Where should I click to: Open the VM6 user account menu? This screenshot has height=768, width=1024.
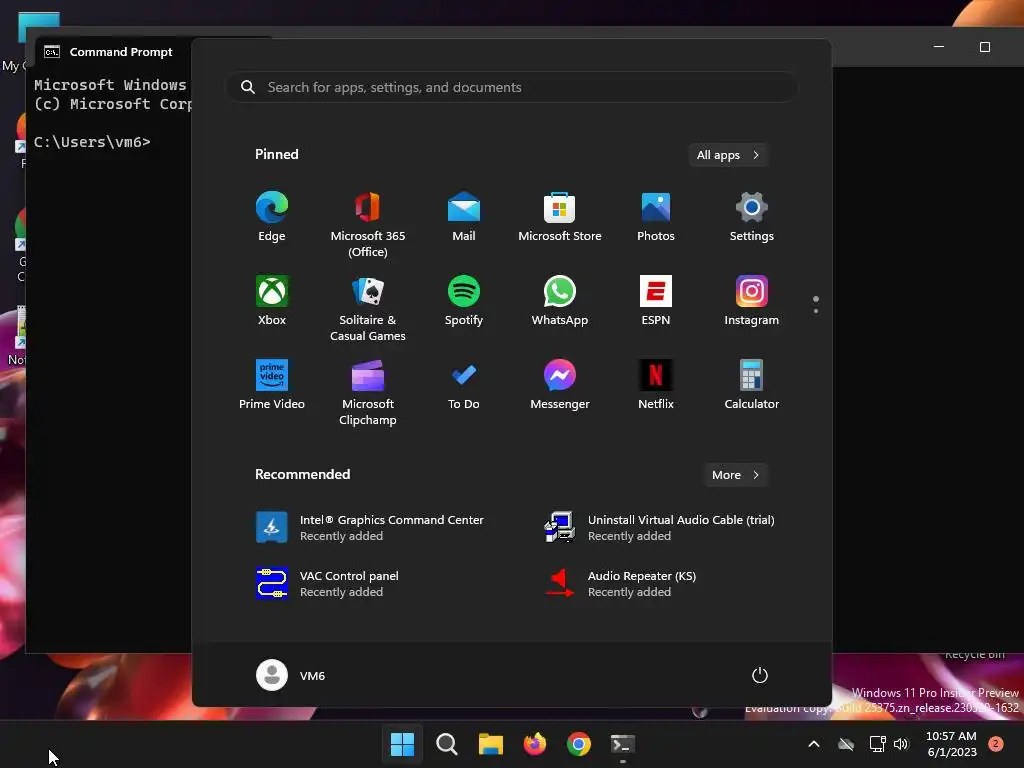pyautogui.click(x=291, y=675)
